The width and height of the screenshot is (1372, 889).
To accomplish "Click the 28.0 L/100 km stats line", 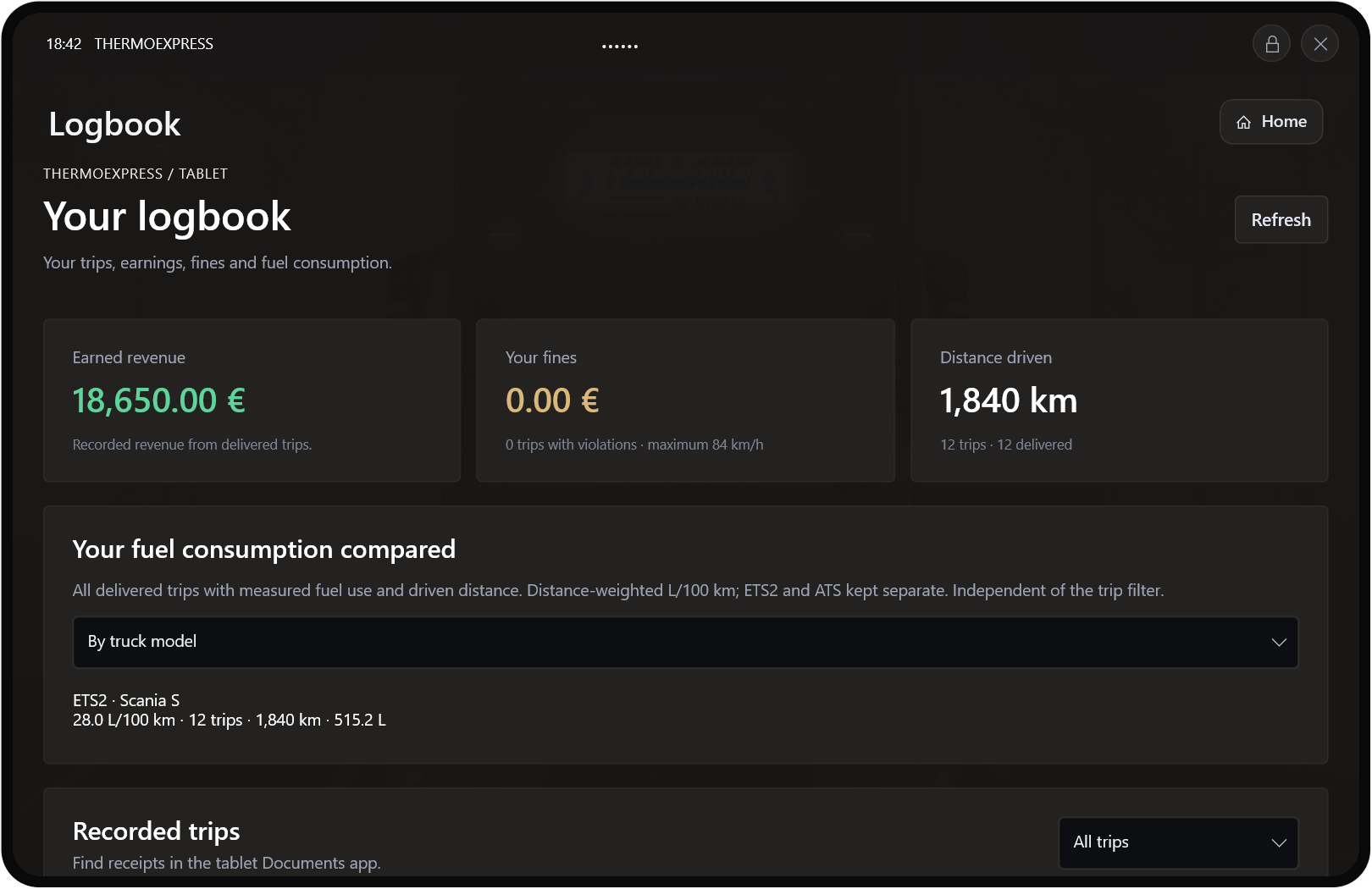I will tap(230, 721).
